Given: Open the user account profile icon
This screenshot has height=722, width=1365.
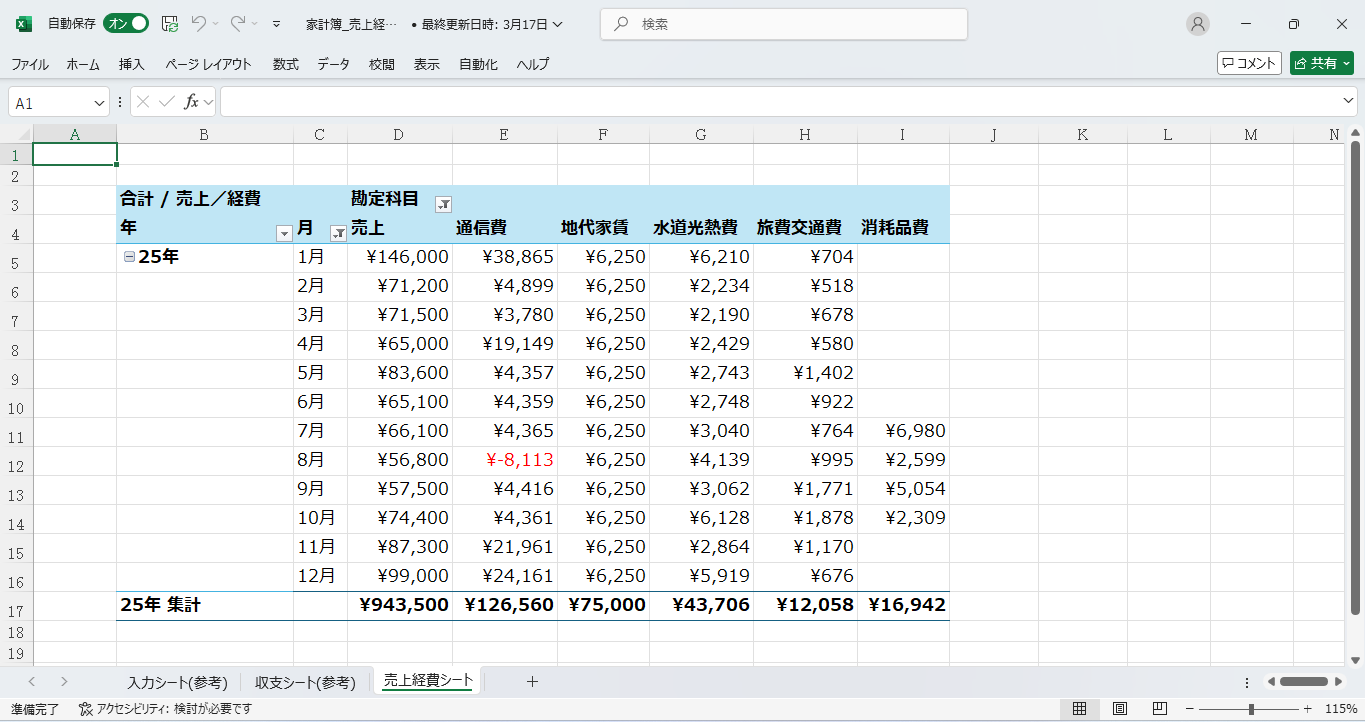Looking at the screenshot, I should (1197, 24).
